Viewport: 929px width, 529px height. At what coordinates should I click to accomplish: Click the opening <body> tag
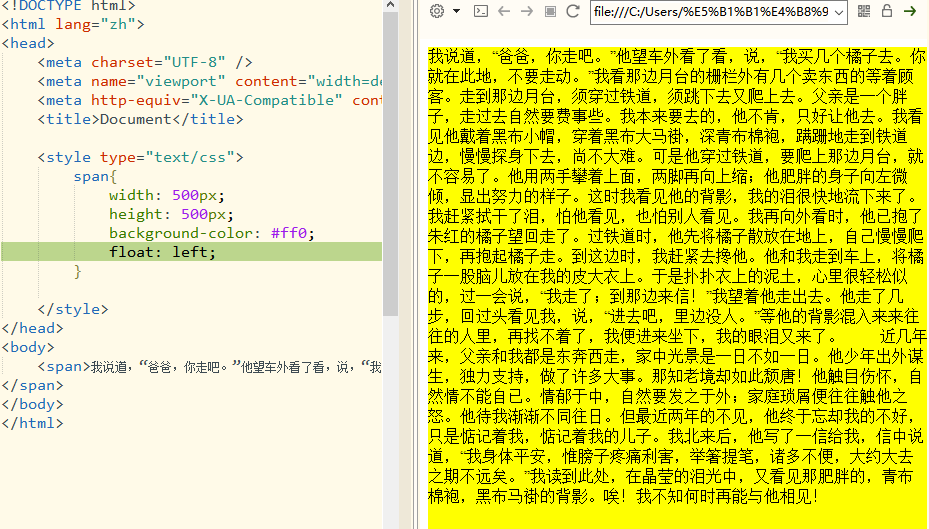(28, 347)
